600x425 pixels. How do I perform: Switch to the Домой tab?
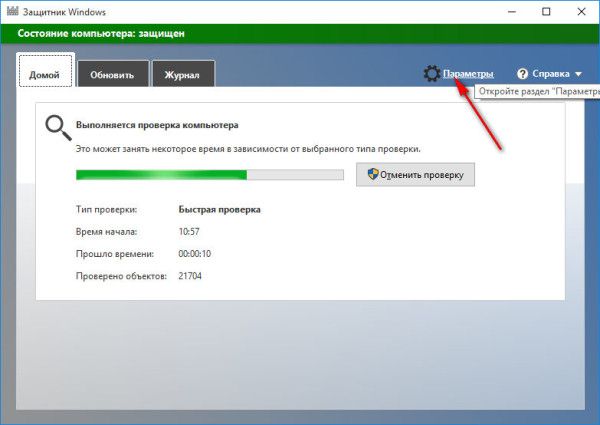(45, 71)
